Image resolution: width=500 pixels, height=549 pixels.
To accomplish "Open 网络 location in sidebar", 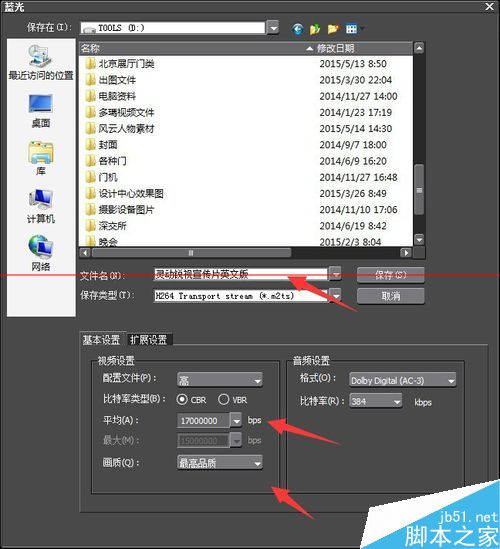I will pos(41,253).
